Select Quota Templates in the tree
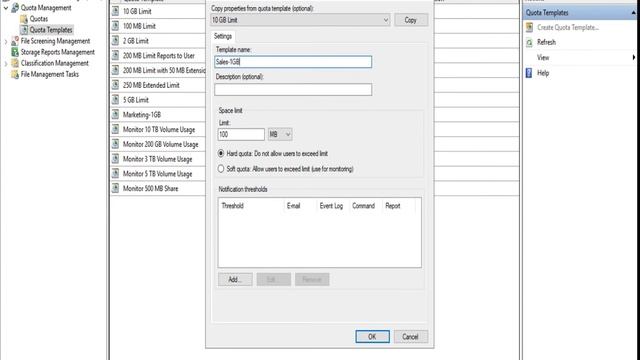Viewport: 640px width, 360px height. (x=51, y=30)
